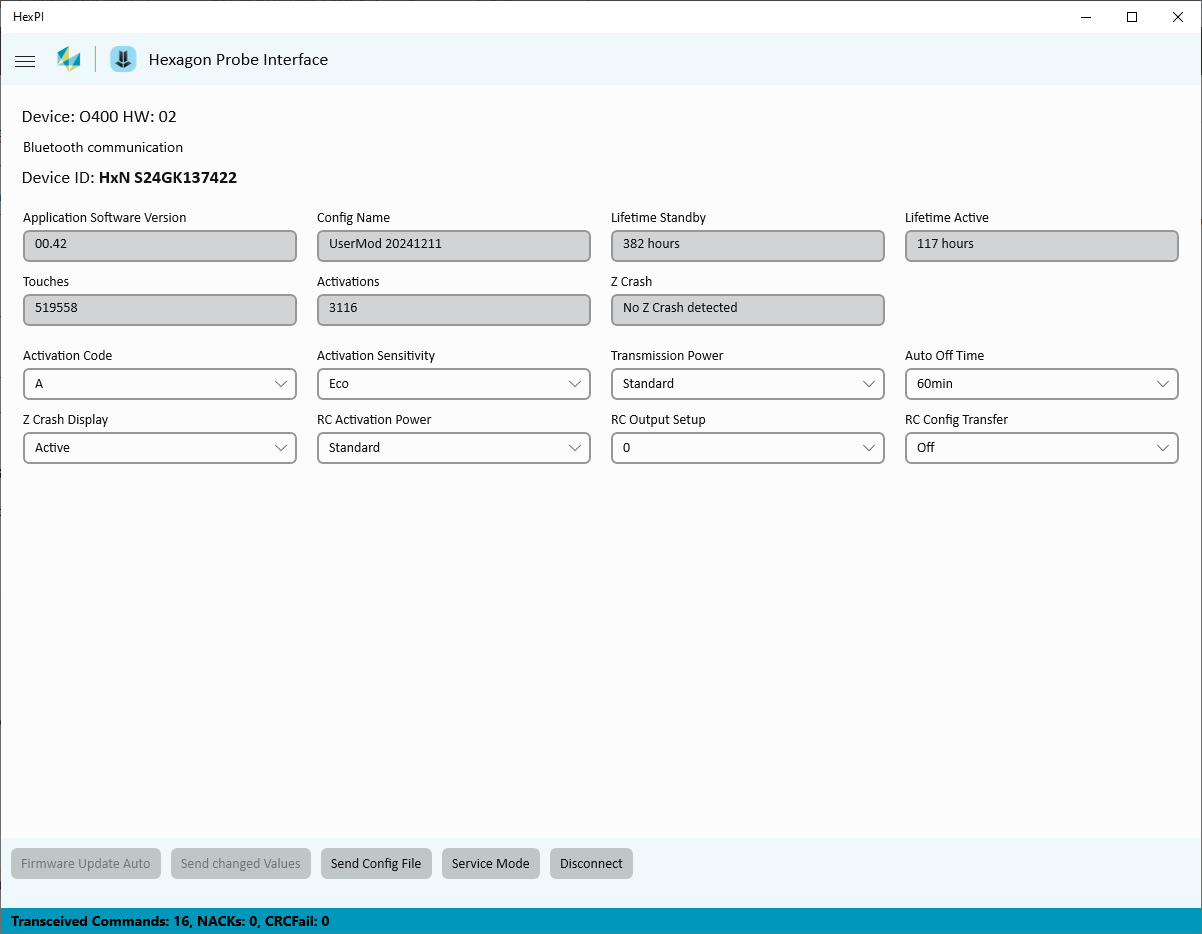Close the HexPI window
Image resolution: width=1202 pixels, height=934 pixels.
click(x=1178, y=17)
